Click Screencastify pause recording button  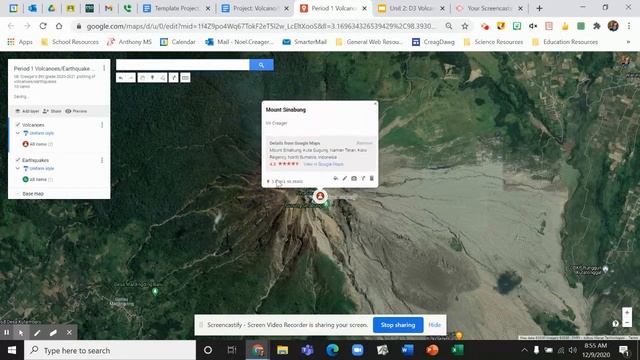(7, 333)
